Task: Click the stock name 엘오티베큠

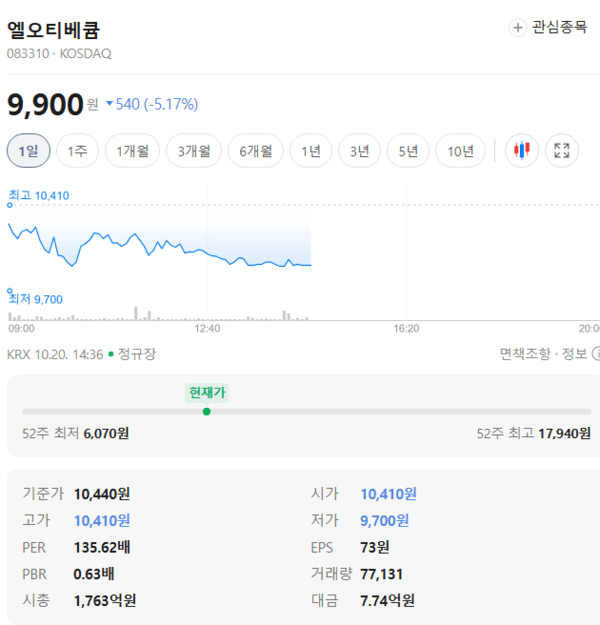Action: pos(53,30)
